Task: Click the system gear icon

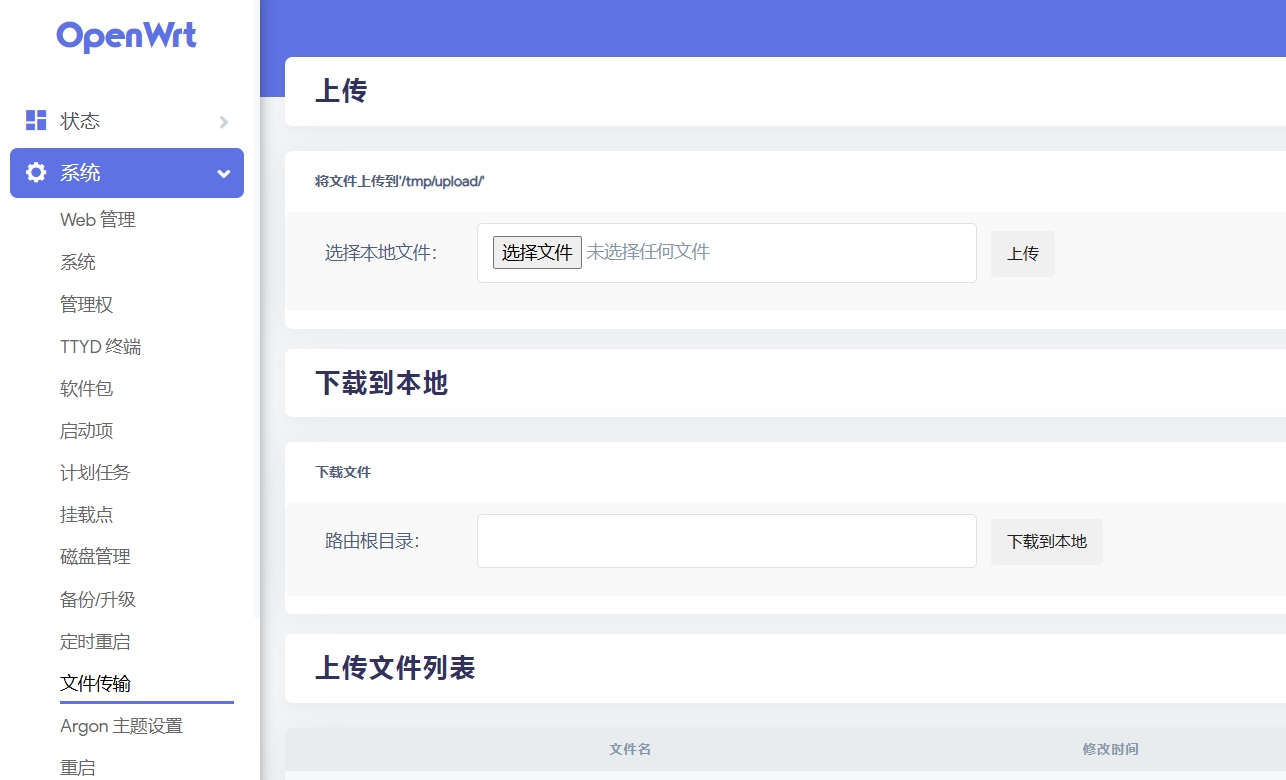Action: [36, 173]
